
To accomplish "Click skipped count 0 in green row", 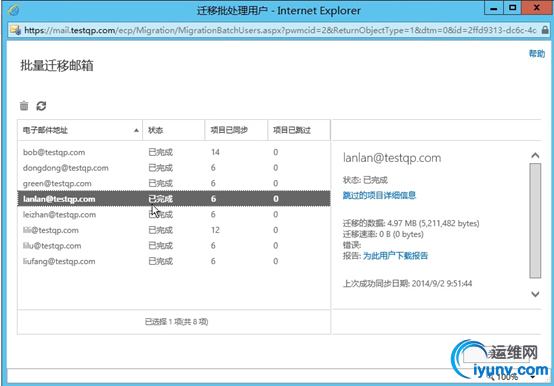I will pyautogui.click(x=276, y=183).
